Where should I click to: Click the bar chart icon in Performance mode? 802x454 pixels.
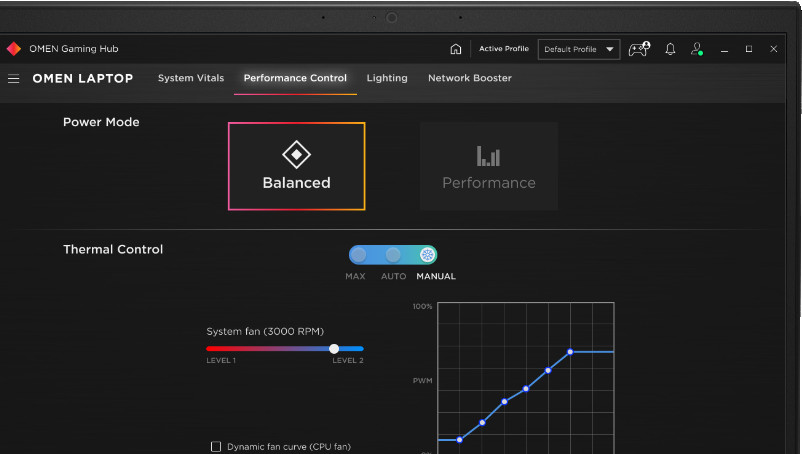[488, 156]
